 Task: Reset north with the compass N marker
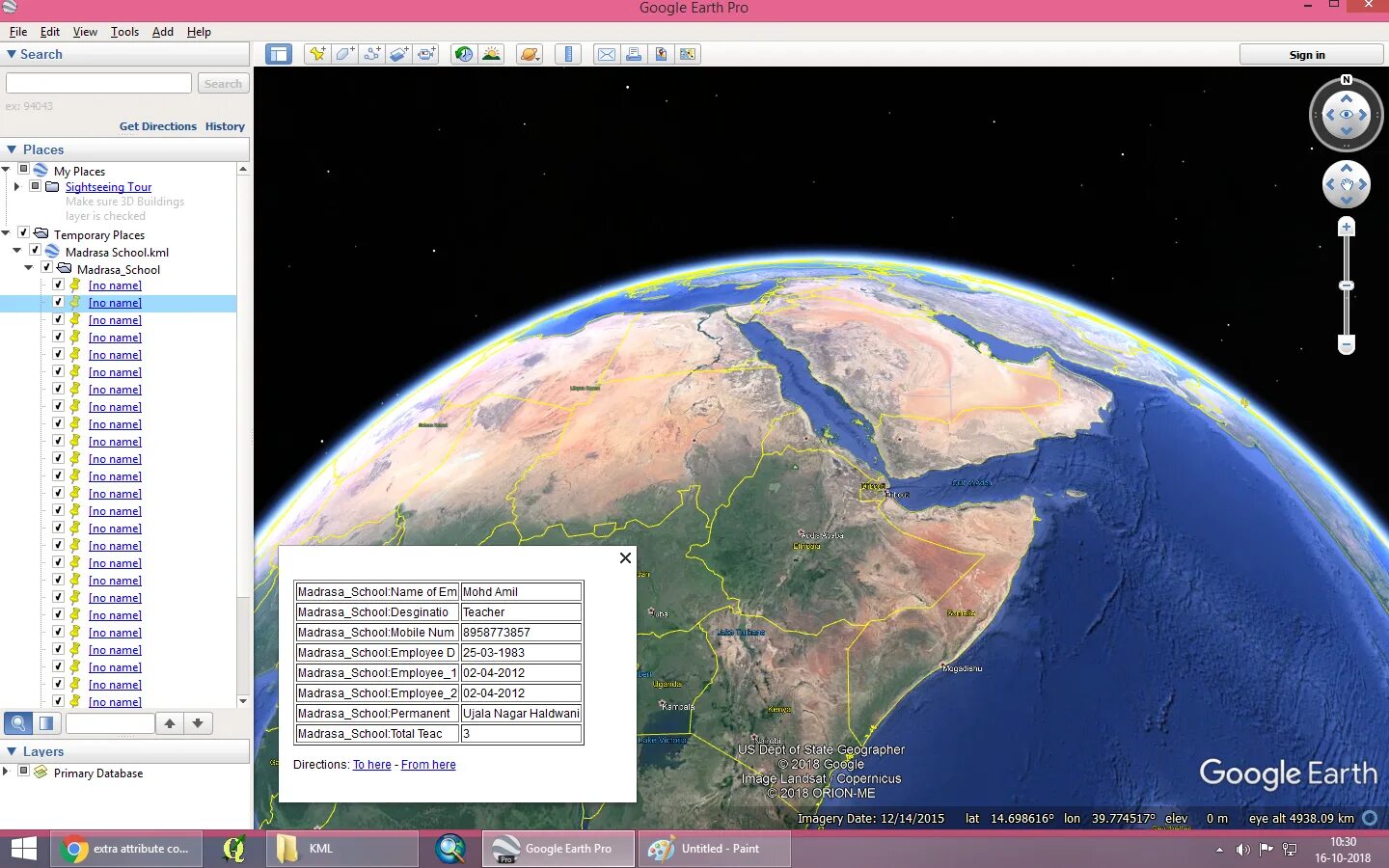tap(1347, 80)
